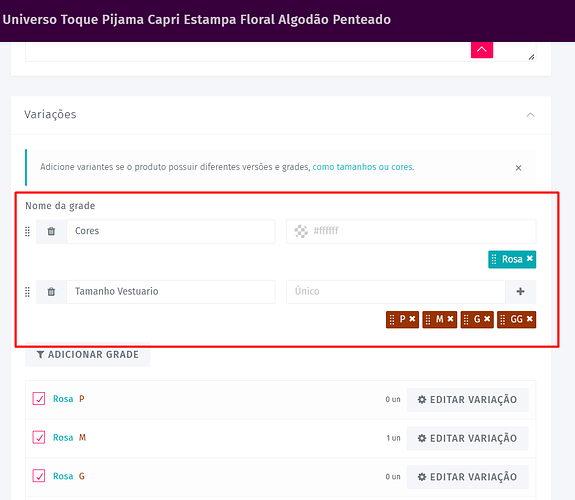Click the ADICIONAR GRADE button
The image size is (575, 500).
click(x=88, y=354)
